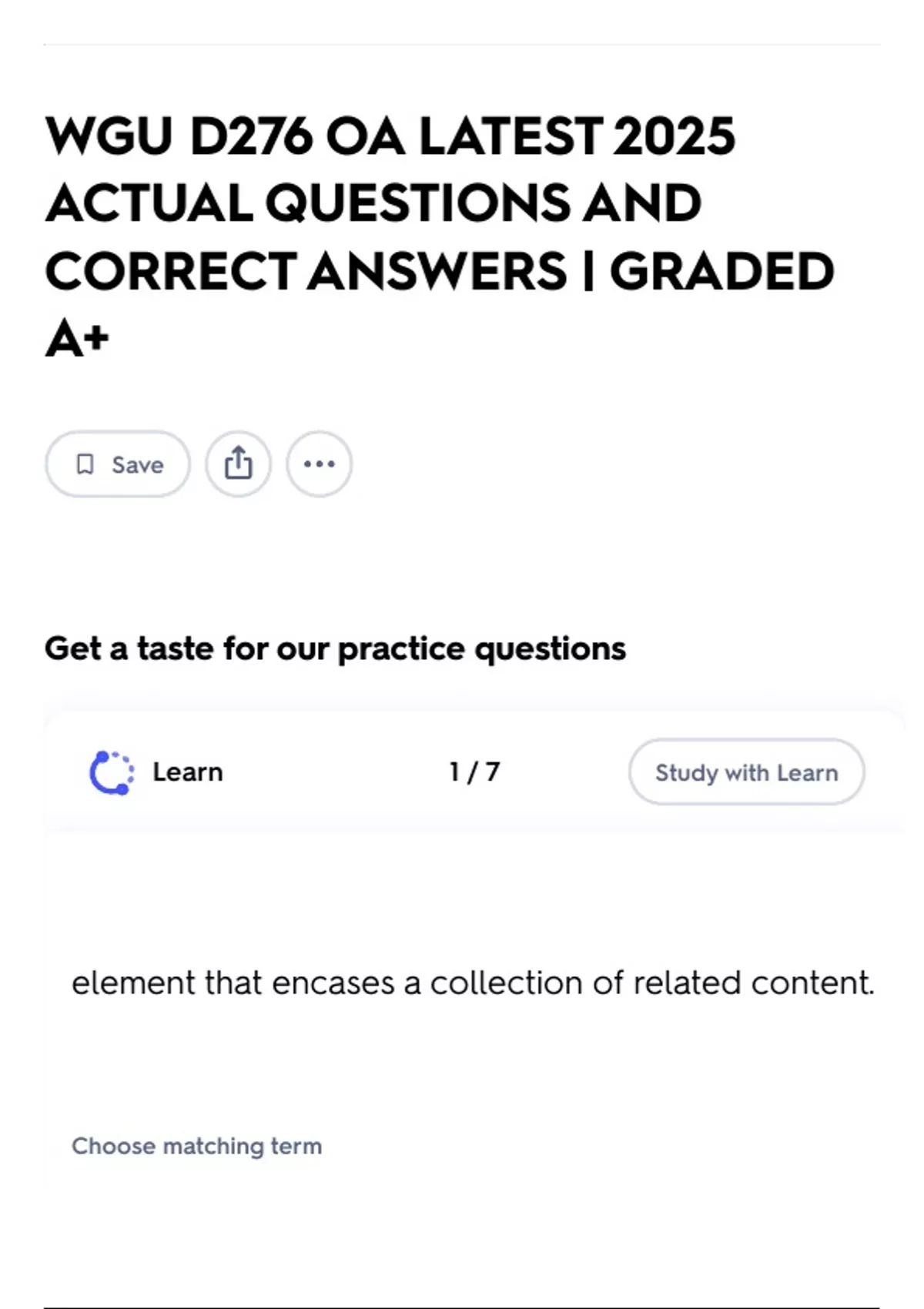
Task: Select the Learn mode label
Action: (x=187, y=772)
